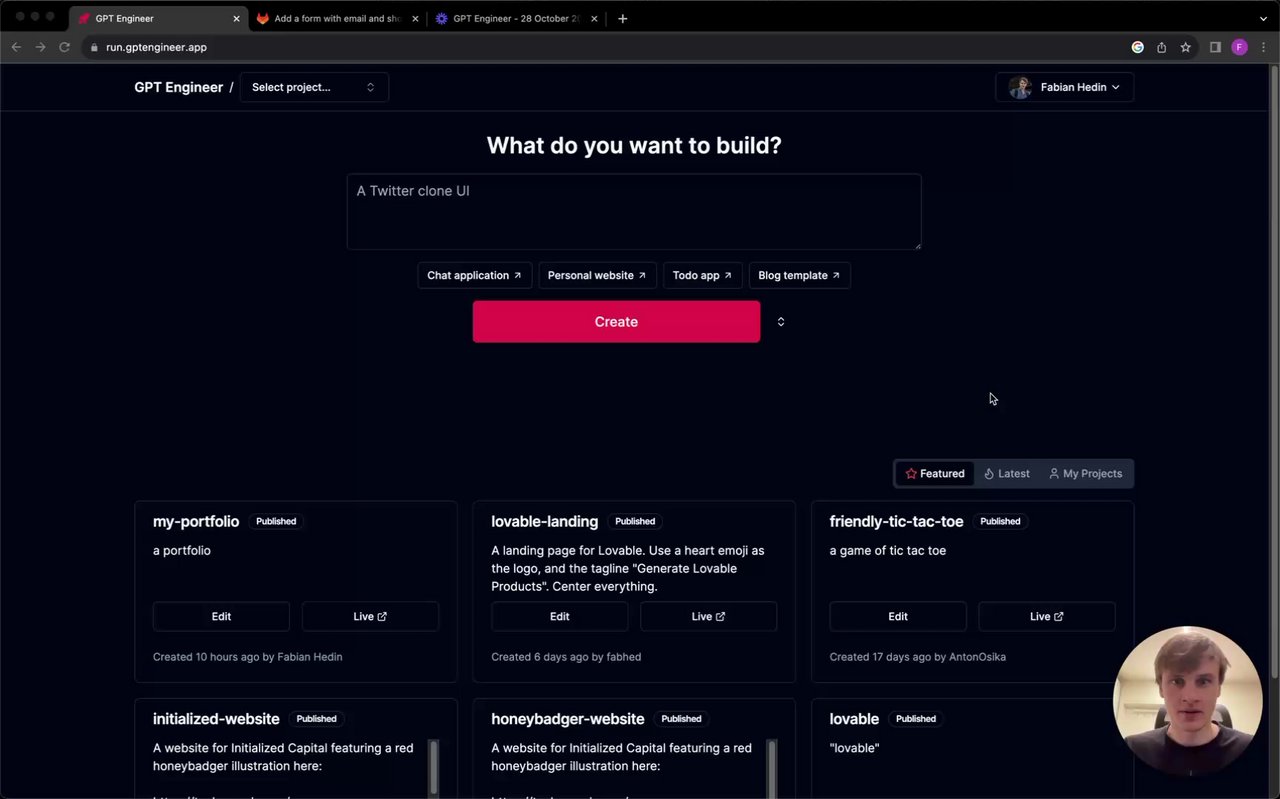Reload the page with refresh icon
Viewport: 1280px width, 799px height.
(x=65, y=47)
